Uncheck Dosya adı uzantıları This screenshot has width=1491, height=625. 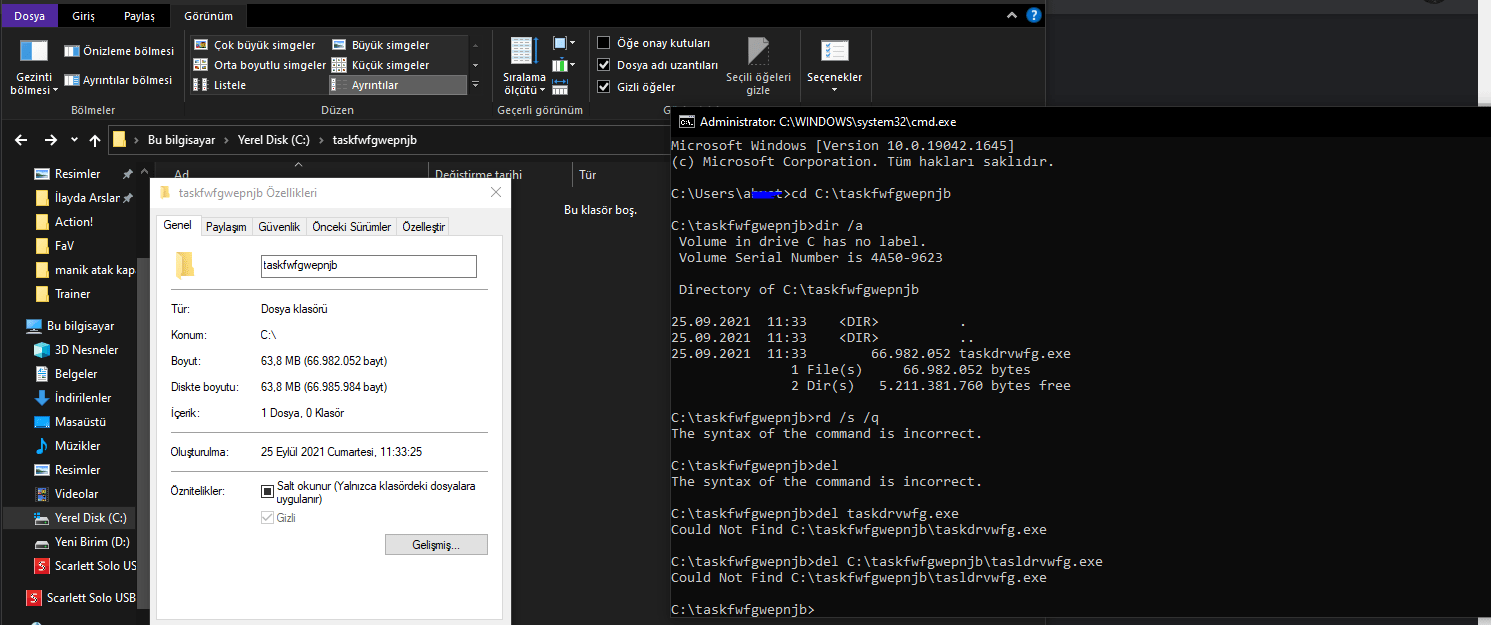604,65
